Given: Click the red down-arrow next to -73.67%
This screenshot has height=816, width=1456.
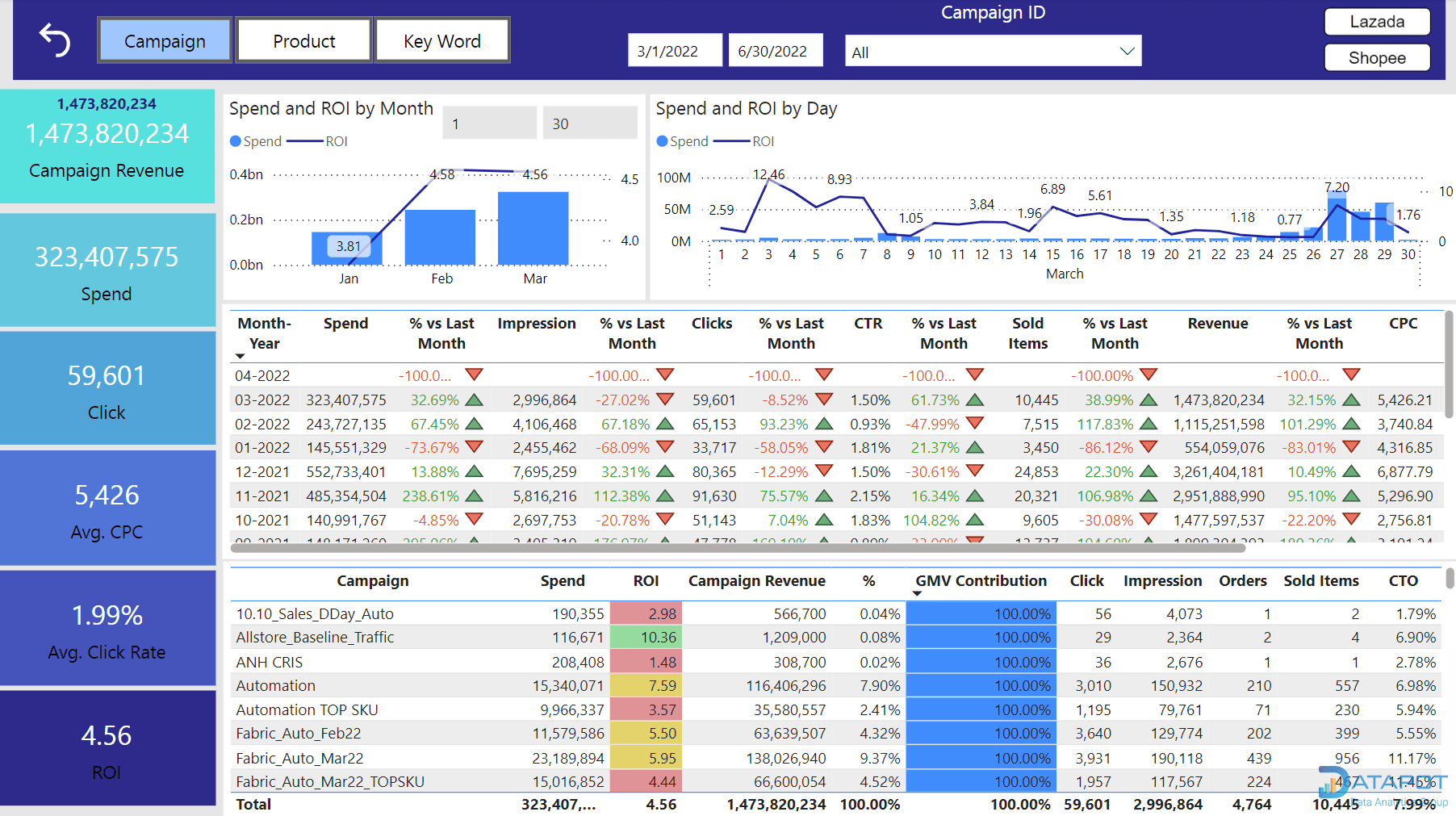Looking at the screenshot, I should pyautogui.click(x=474, y=446).
